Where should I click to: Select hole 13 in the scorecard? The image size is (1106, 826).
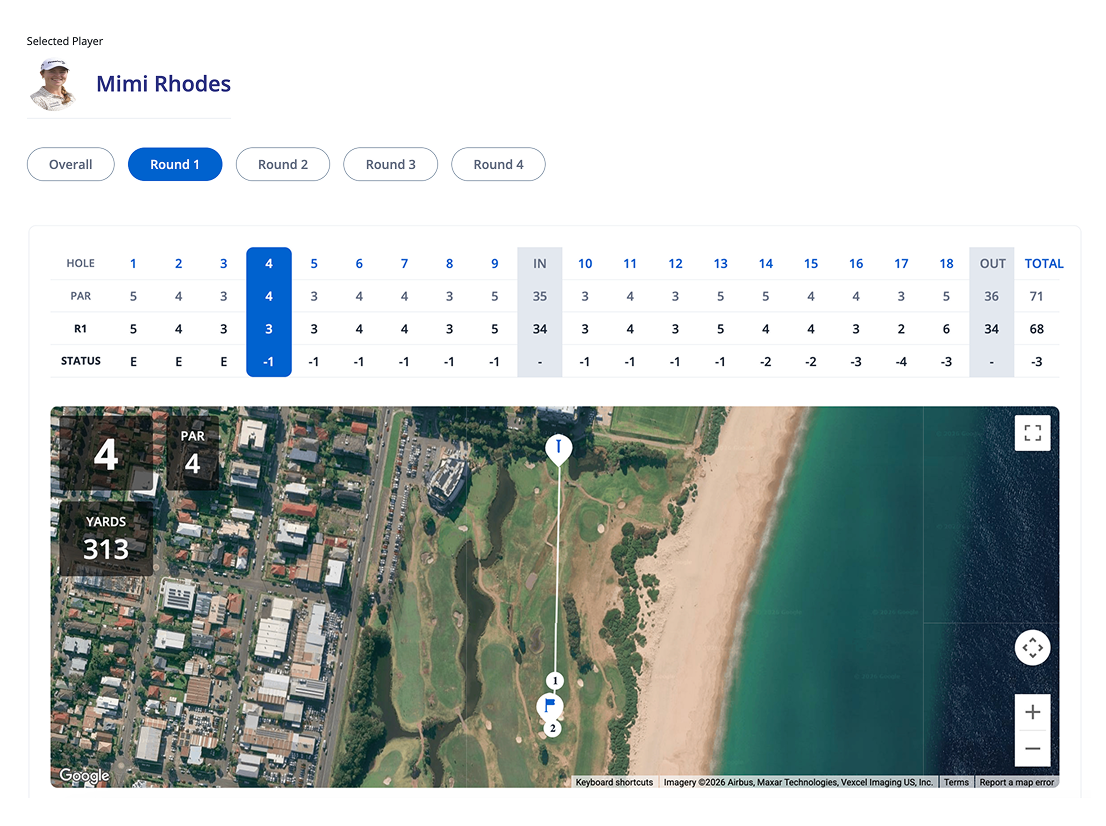720,264
